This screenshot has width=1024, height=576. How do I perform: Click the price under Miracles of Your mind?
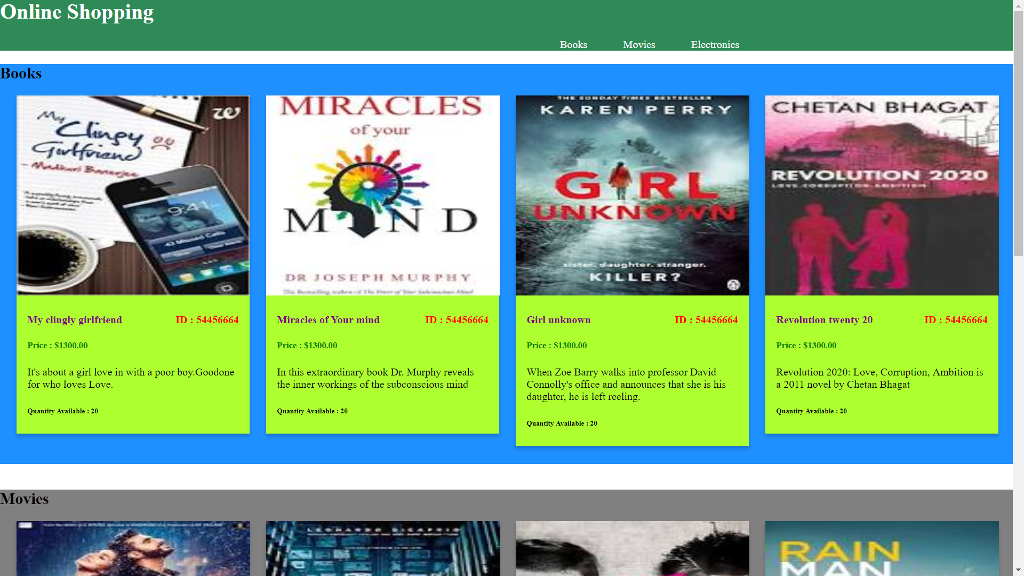[307, 345]
